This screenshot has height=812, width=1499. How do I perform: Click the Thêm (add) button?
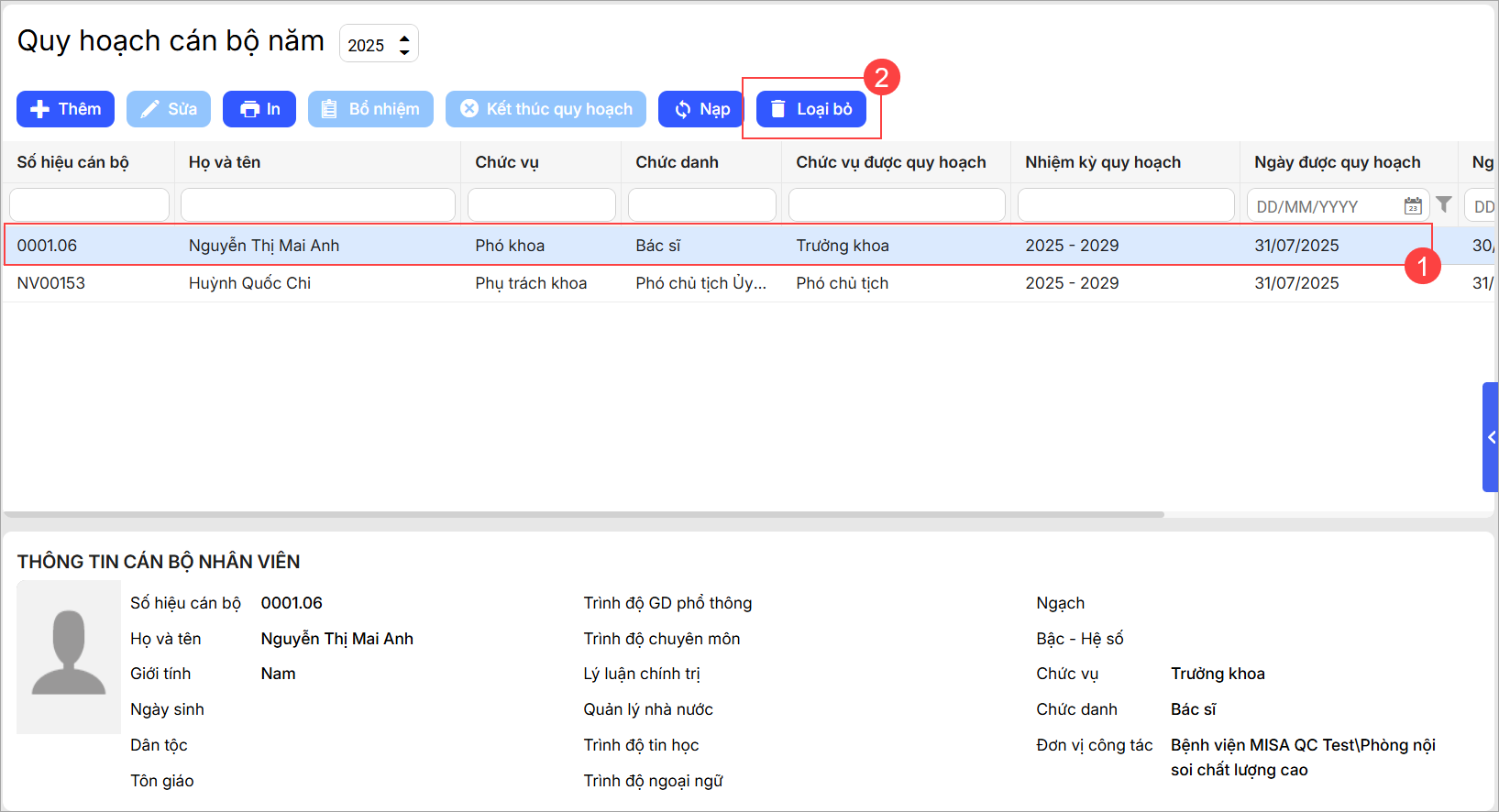point(65,109)
